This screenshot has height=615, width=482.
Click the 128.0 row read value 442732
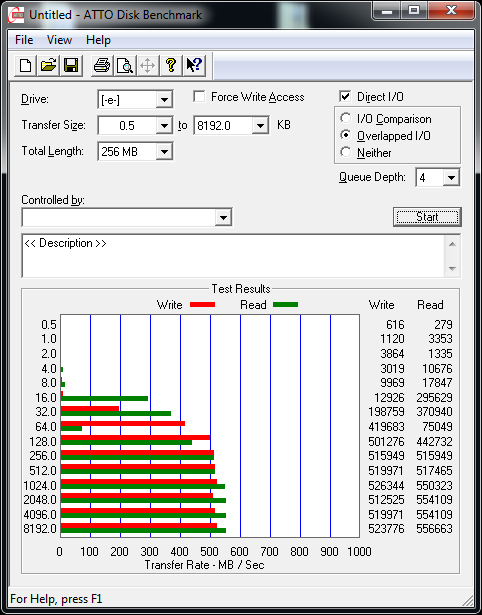(x=434, y=442)
